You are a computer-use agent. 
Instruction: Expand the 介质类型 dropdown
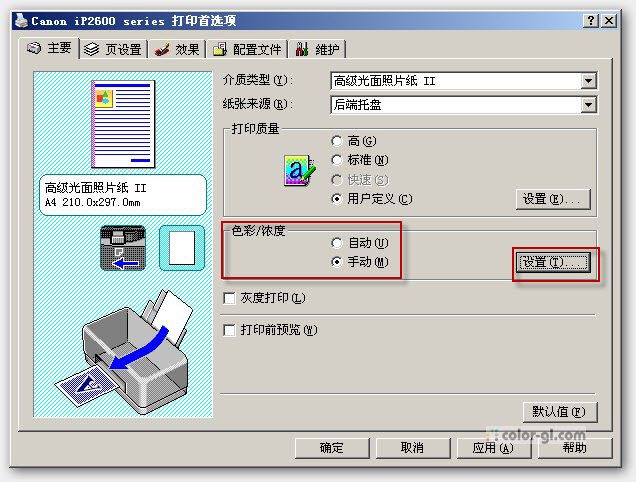[x=588, y=81]
